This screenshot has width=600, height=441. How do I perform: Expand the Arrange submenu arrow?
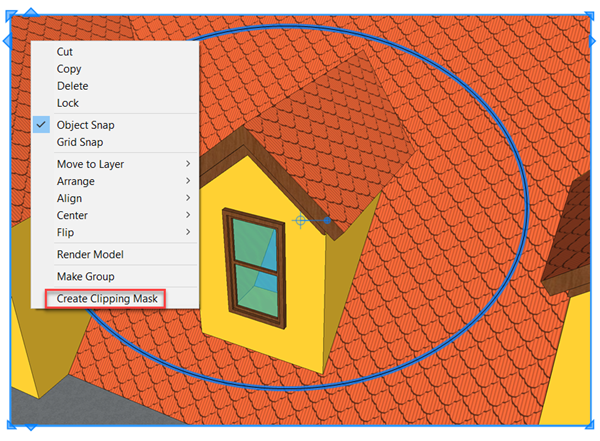click(188, 181)
